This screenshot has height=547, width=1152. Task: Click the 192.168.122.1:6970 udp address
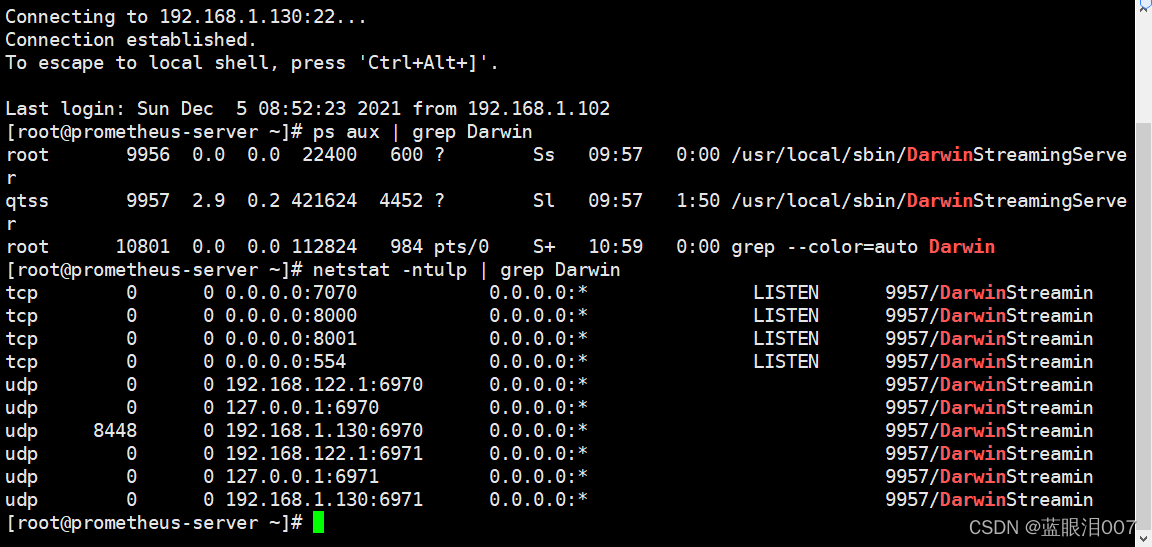coord(324,385)
